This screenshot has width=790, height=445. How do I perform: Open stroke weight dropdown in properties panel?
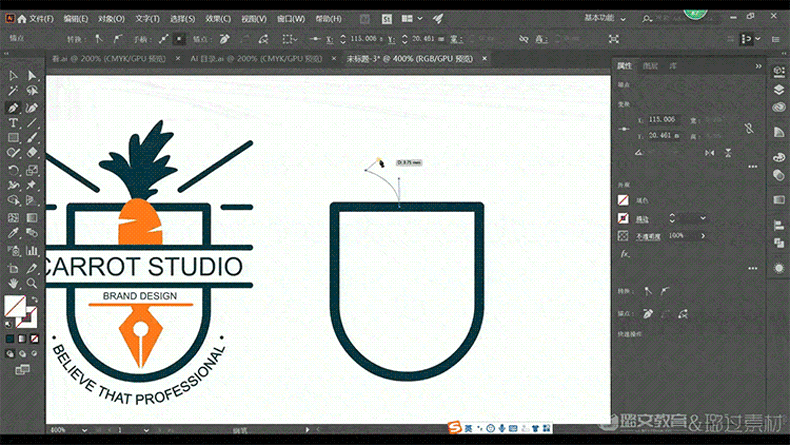[703, 218]
